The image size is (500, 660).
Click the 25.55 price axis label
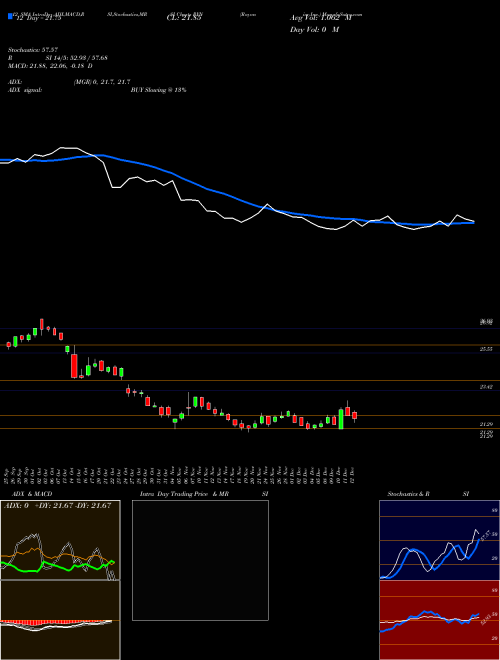[x=486, y=349]
